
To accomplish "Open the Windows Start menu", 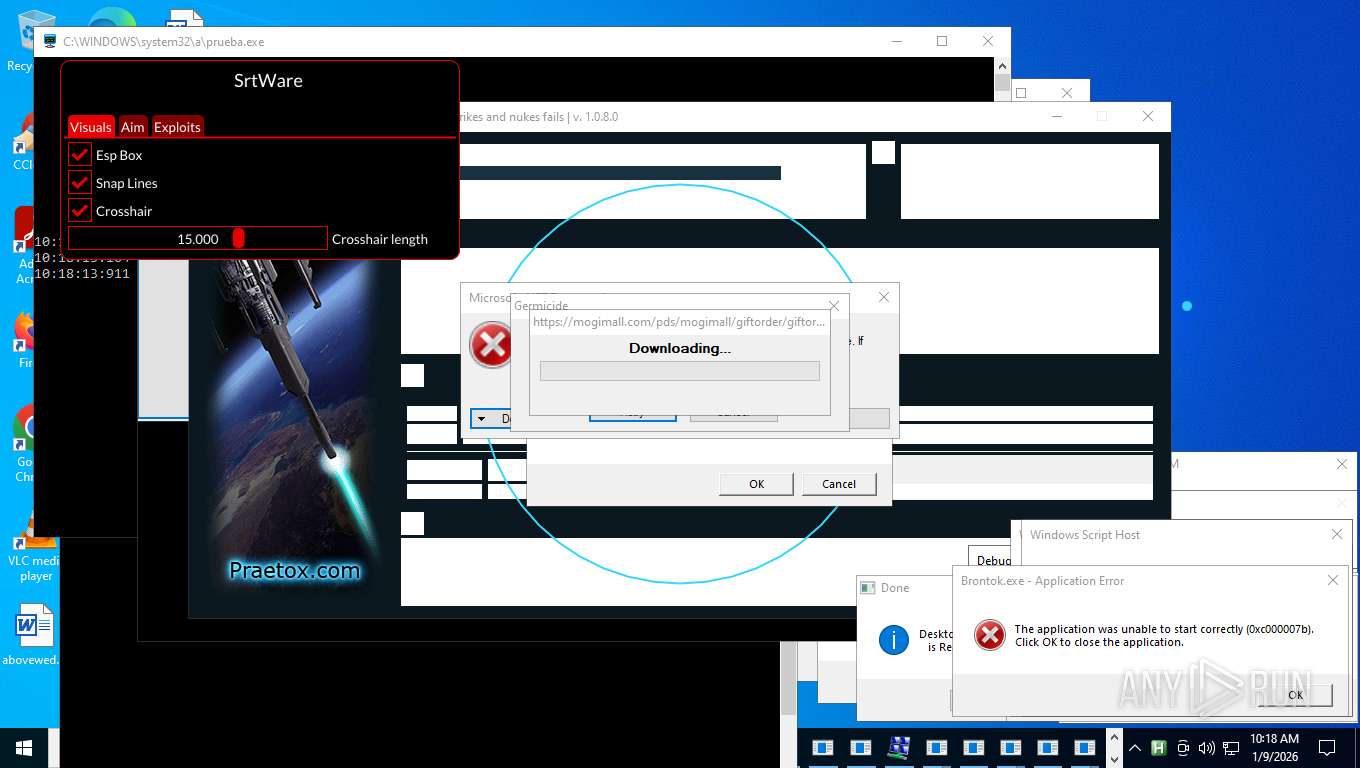I will click(x=23, y=747).
